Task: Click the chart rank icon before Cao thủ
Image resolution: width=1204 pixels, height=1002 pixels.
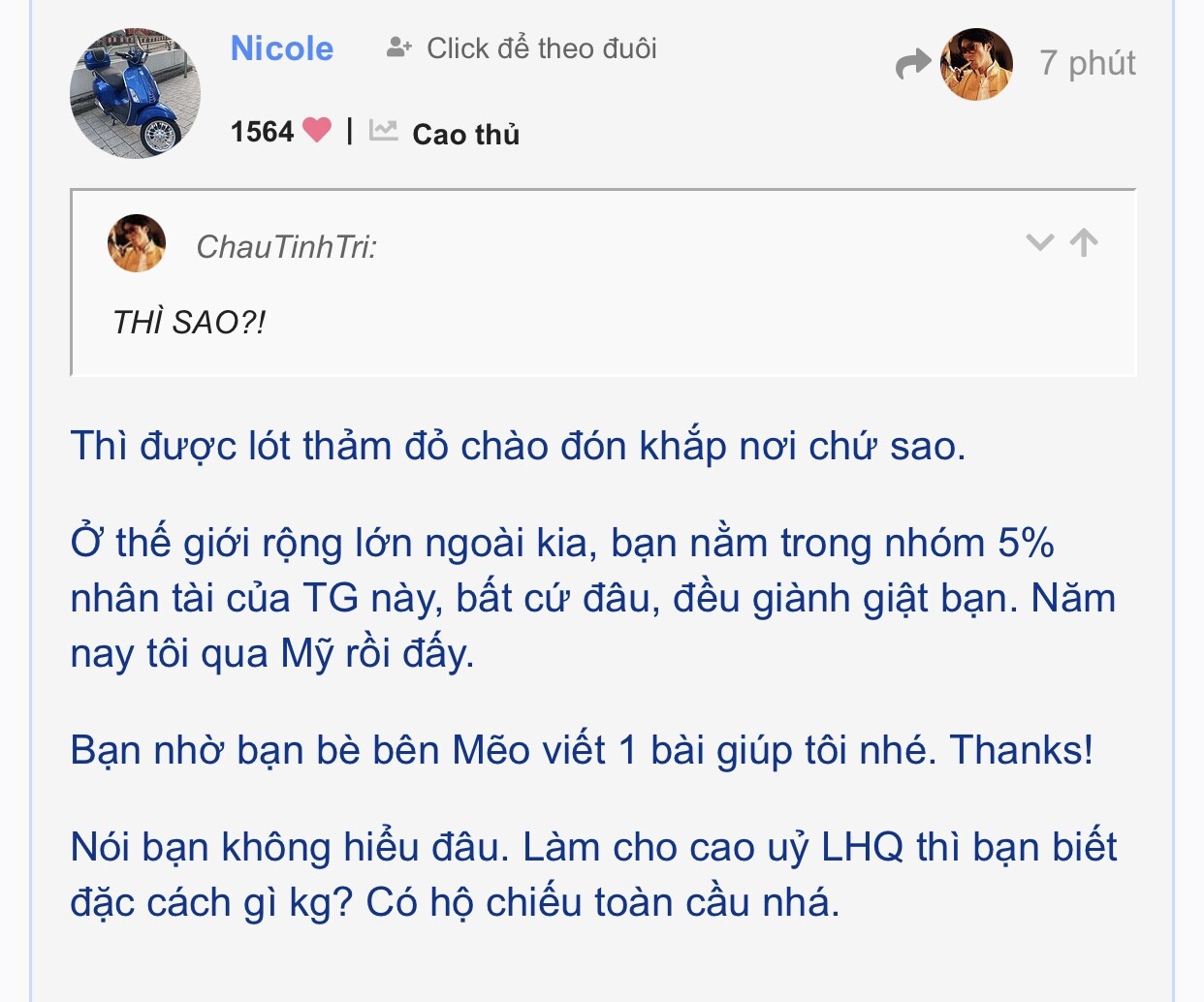Action: [x=384, y=131]
